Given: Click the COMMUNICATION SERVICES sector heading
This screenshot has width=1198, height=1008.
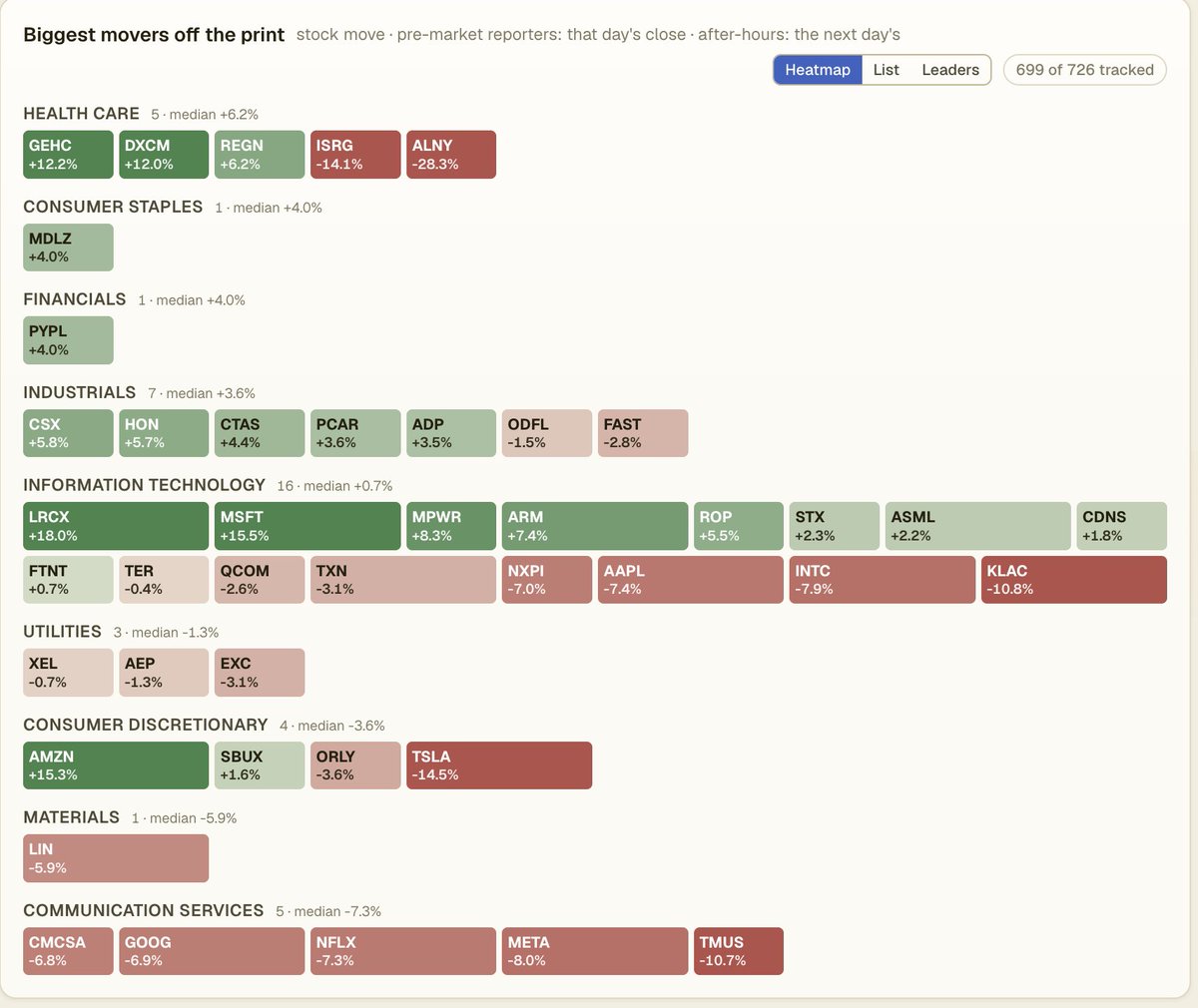Looking at the screenshot, I should tap(144, 910).
